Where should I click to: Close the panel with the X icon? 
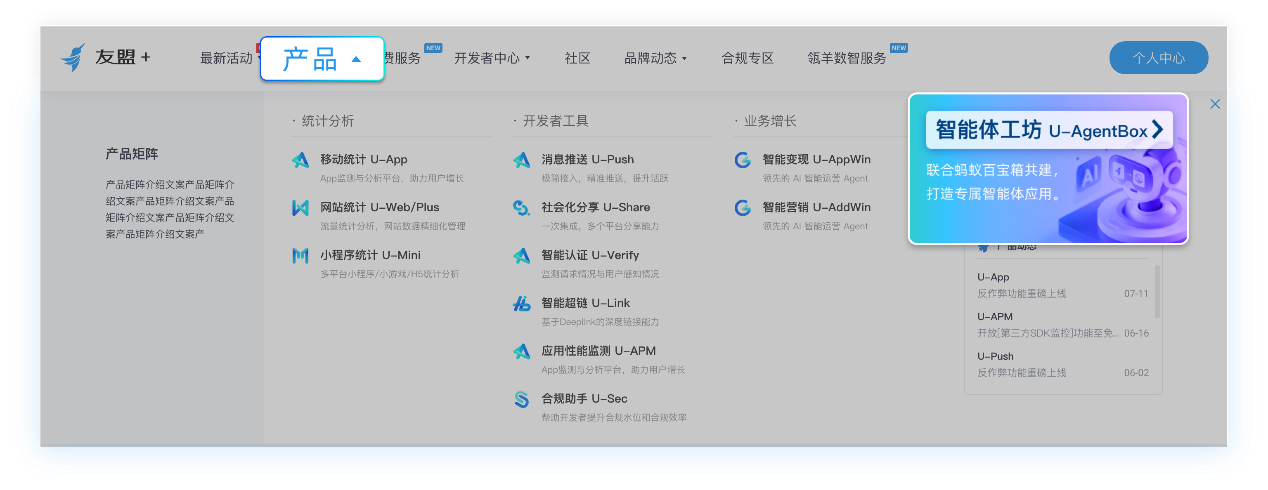[1215, 104]
